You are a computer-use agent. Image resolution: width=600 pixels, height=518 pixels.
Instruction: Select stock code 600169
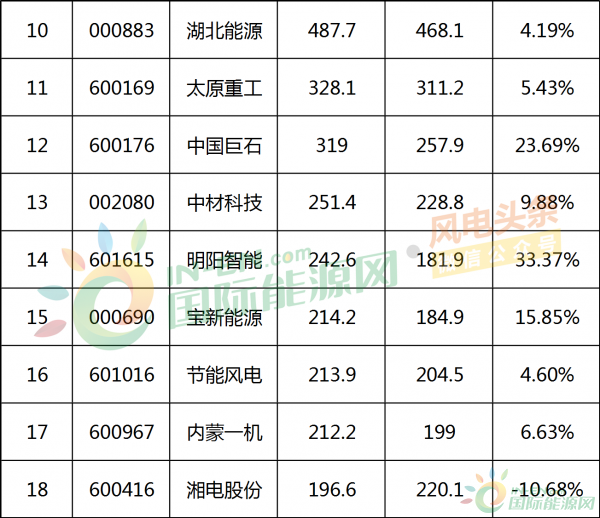[x=122, y=88]
